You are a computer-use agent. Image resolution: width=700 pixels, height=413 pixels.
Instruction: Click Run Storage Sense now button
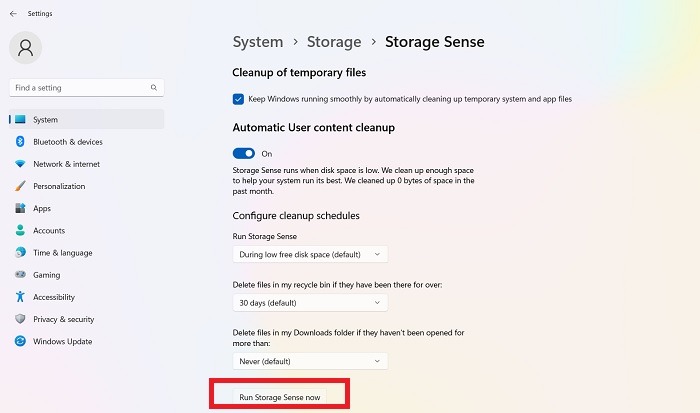point(279,397)
